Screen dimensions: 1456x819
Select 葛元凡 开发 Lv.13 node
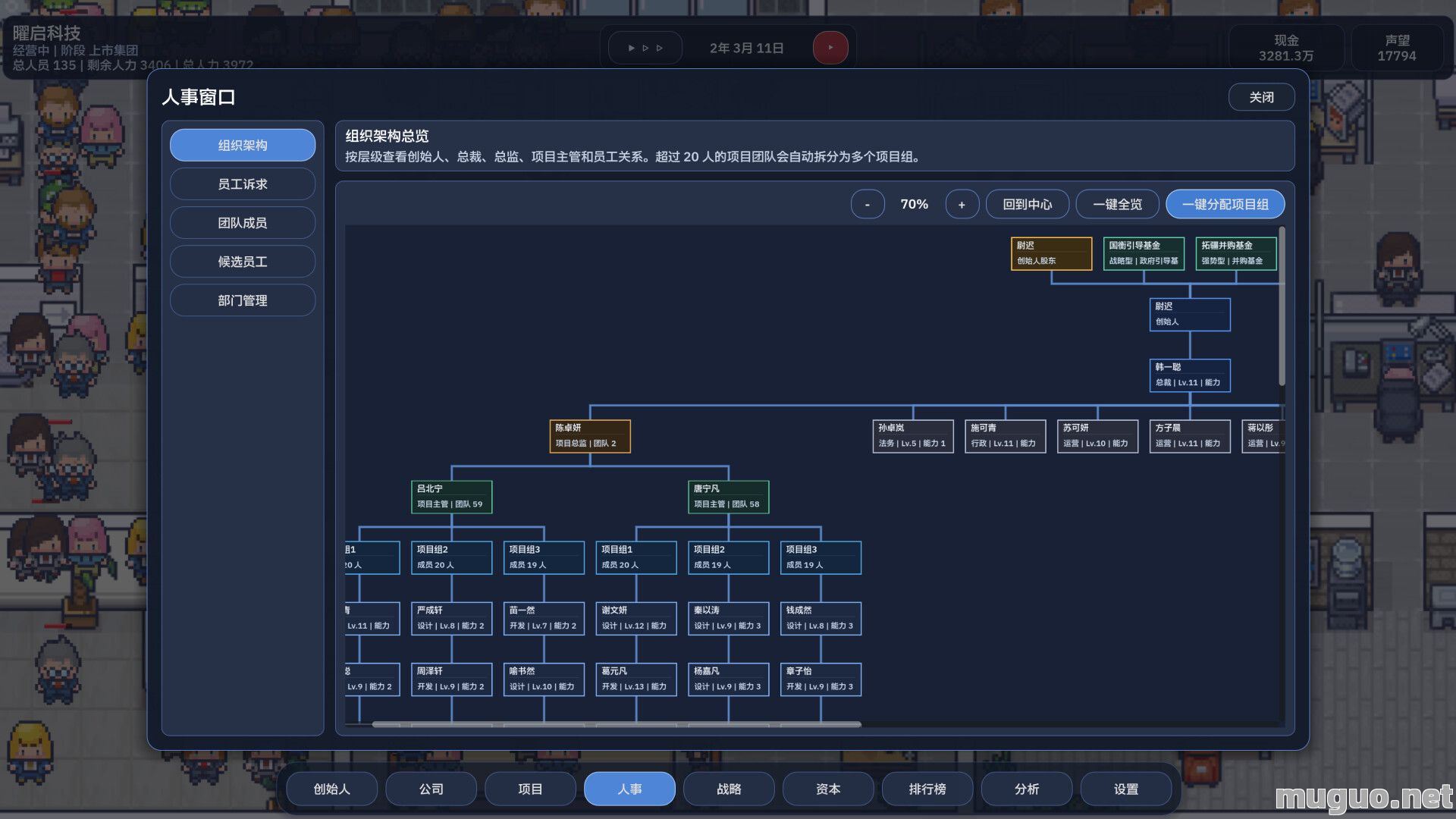(636, 679)
